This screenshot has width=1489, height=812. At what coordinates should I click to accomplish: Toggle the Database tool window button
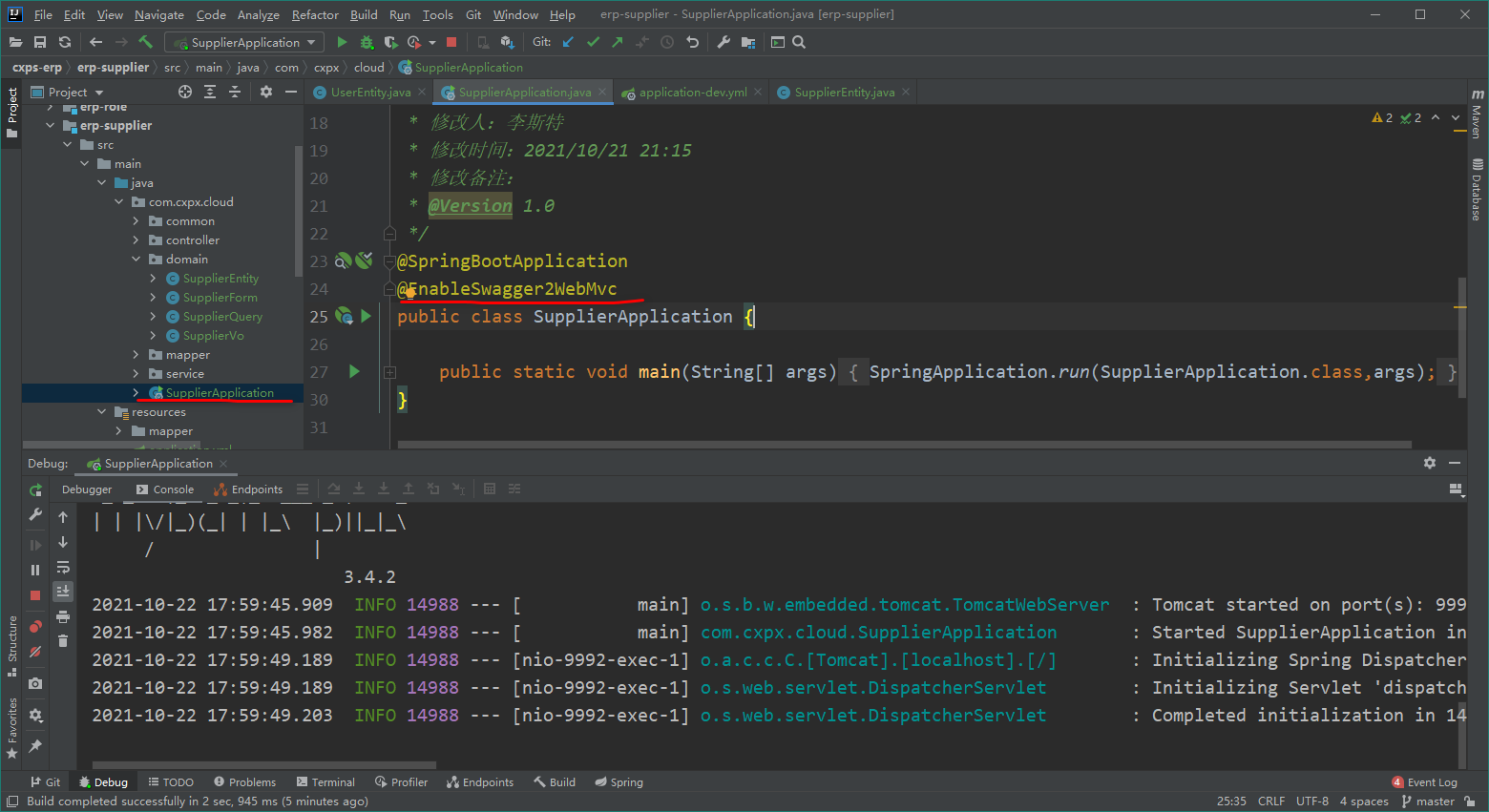point(1477,189)
